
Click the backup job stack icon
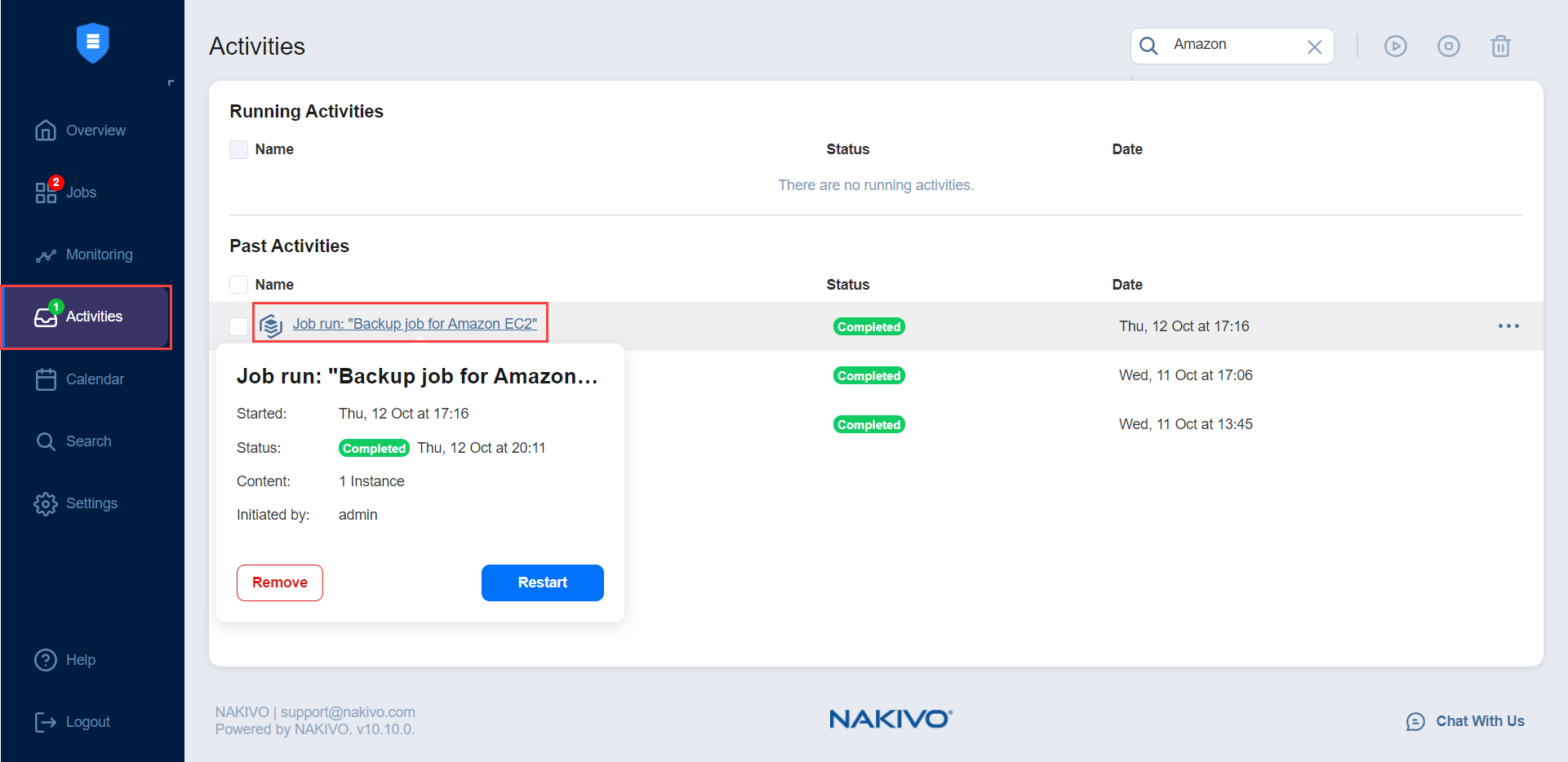pyautogui.click(x=271, y=326)
